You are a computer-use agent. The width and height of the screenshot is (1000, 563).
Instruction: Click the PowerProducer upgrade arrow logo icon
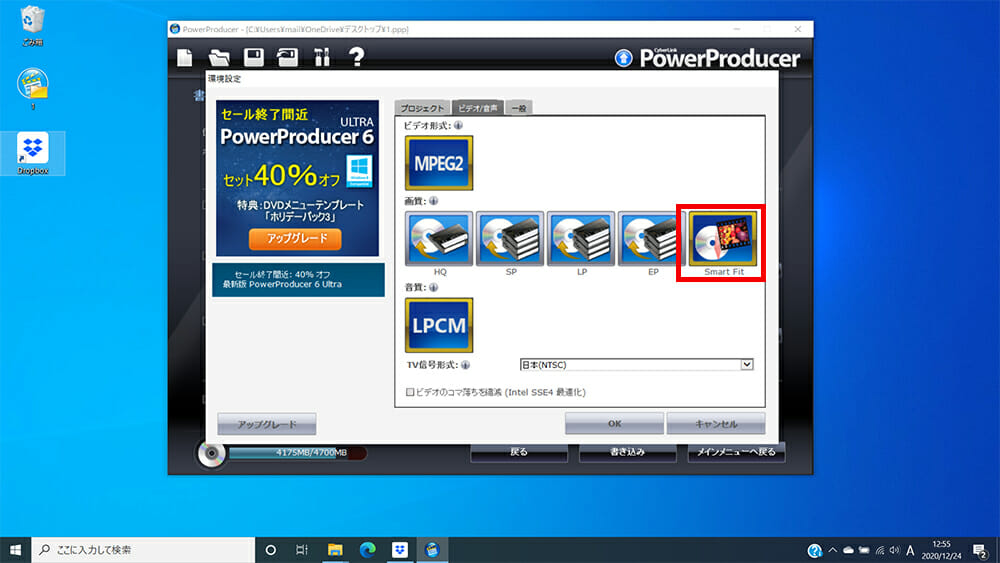[x=623, y=58]
